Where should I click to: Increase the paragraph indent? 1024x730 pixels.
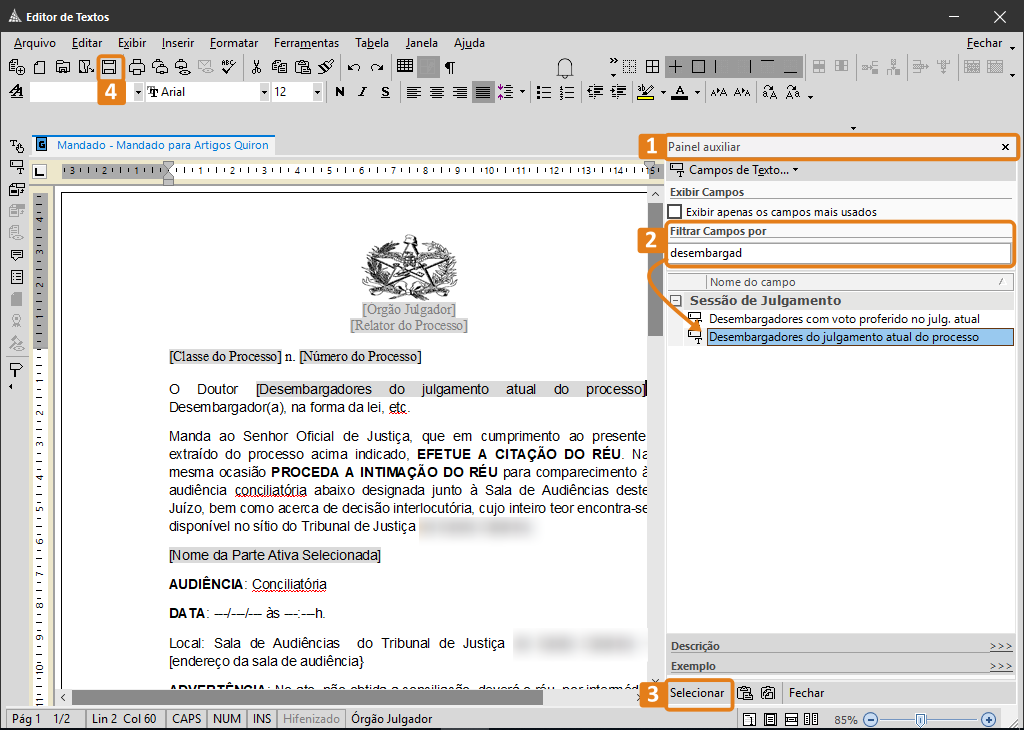[618, 92]
